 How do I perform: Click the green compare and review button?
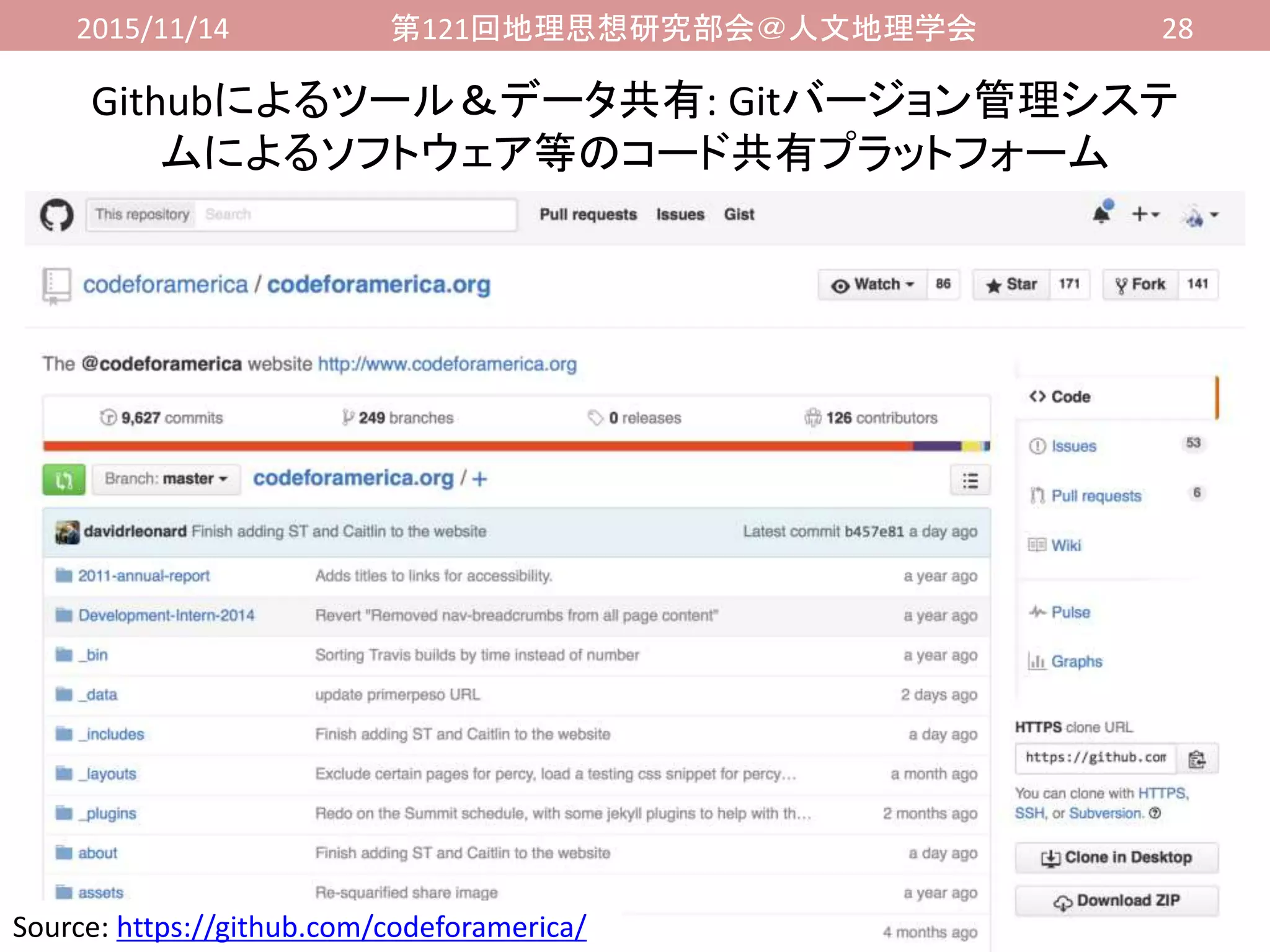(x=64, y=479)
